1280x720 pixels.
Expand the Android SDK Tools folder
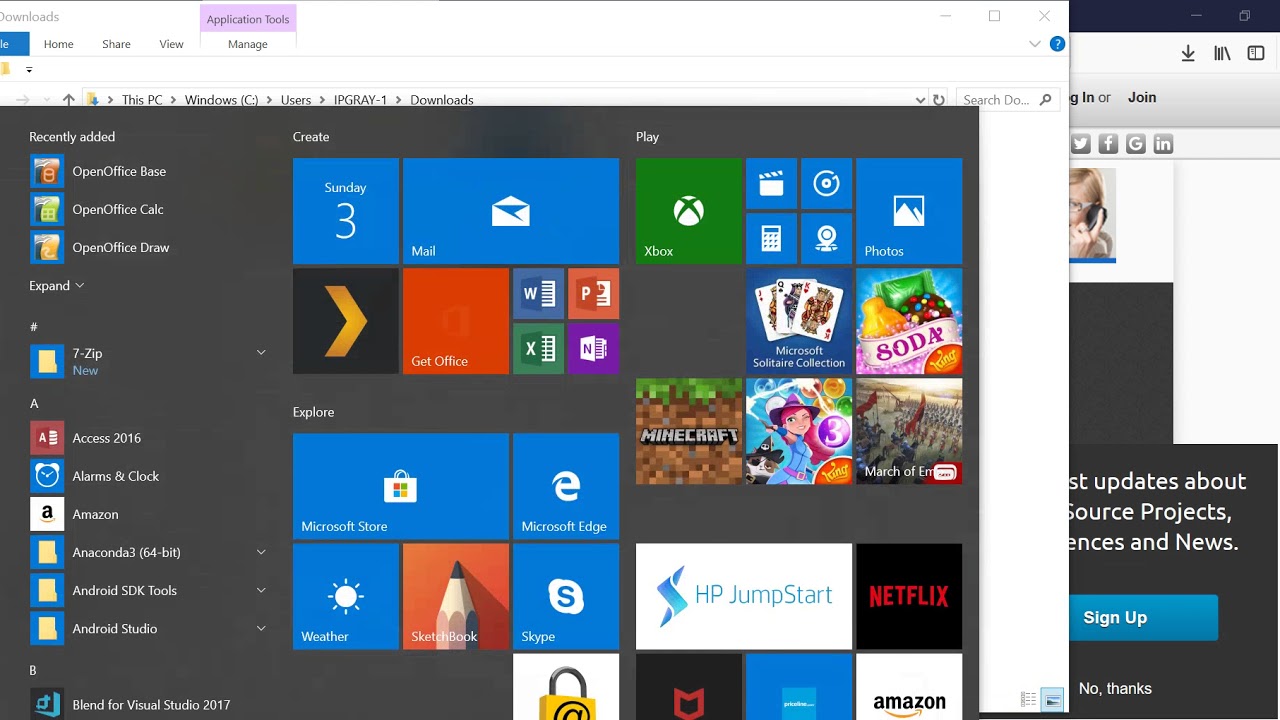coord(261,590)
